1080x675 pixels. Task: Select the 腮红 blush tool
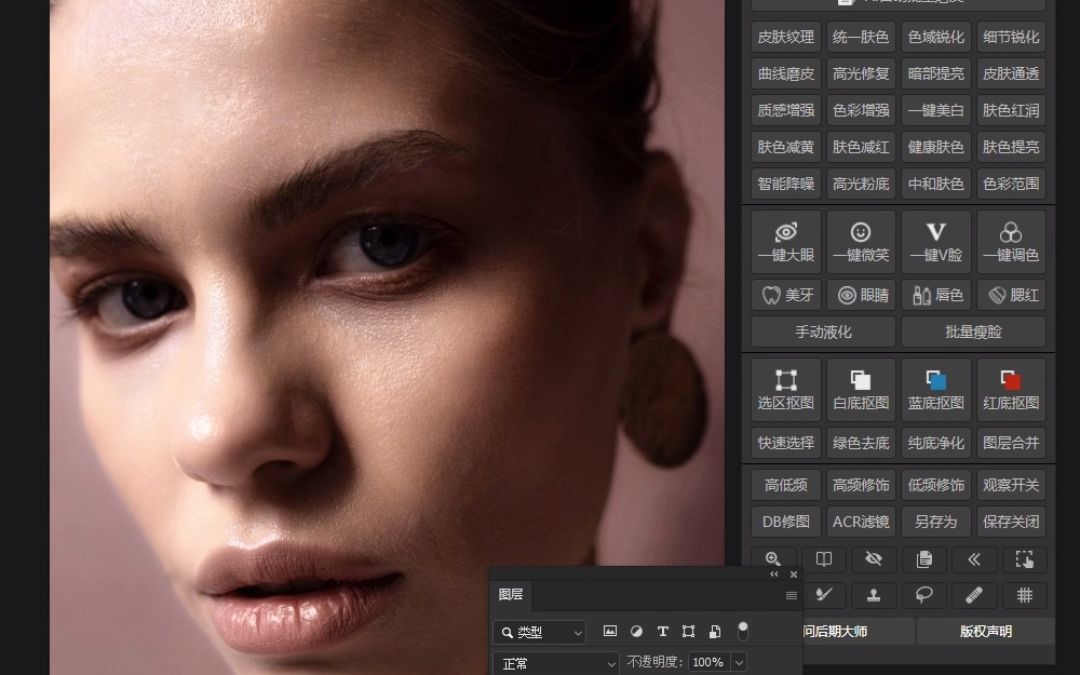pos(1011,295)
